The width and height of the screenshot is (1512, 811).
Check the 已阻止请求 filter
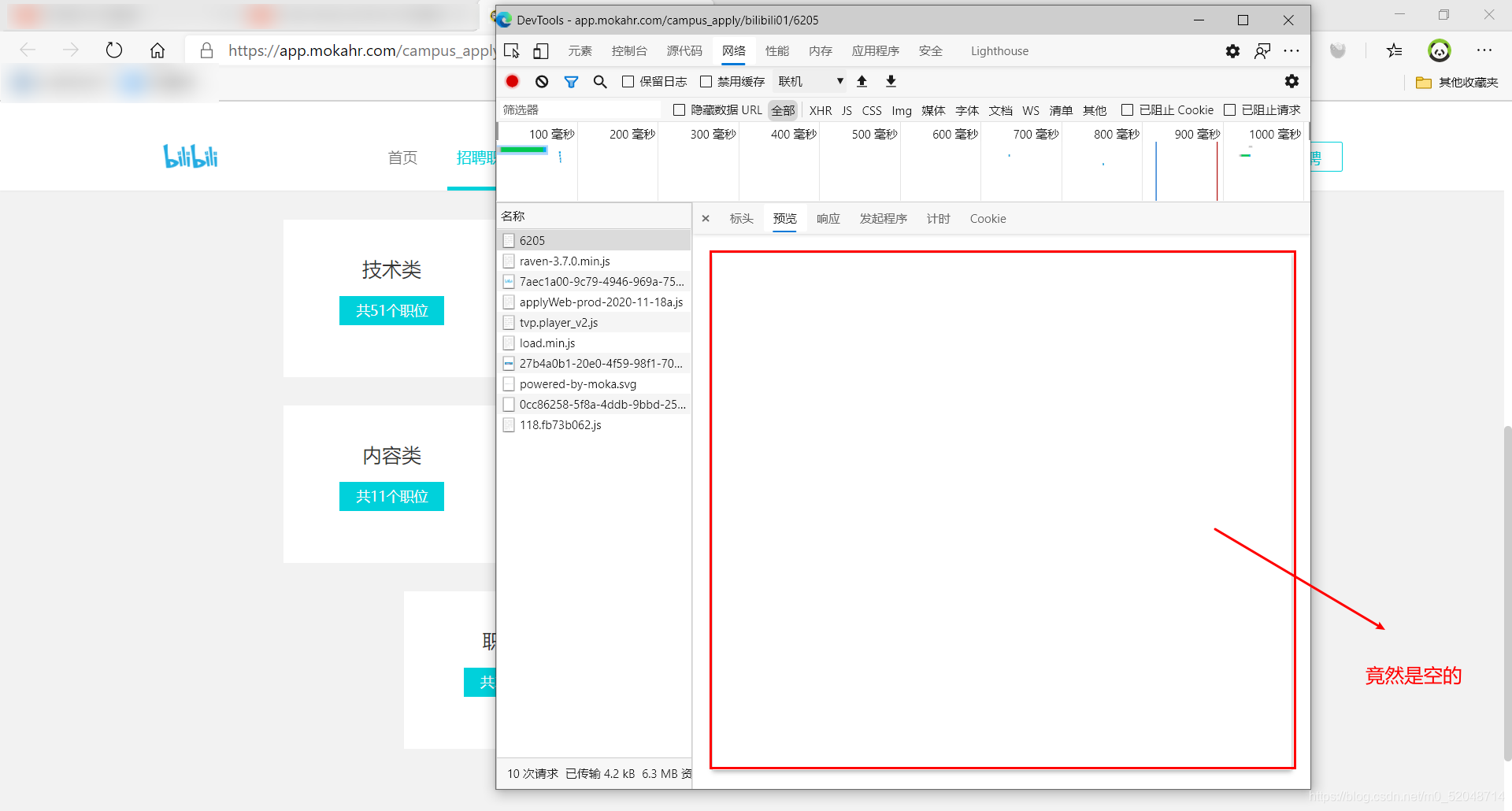1229,110
